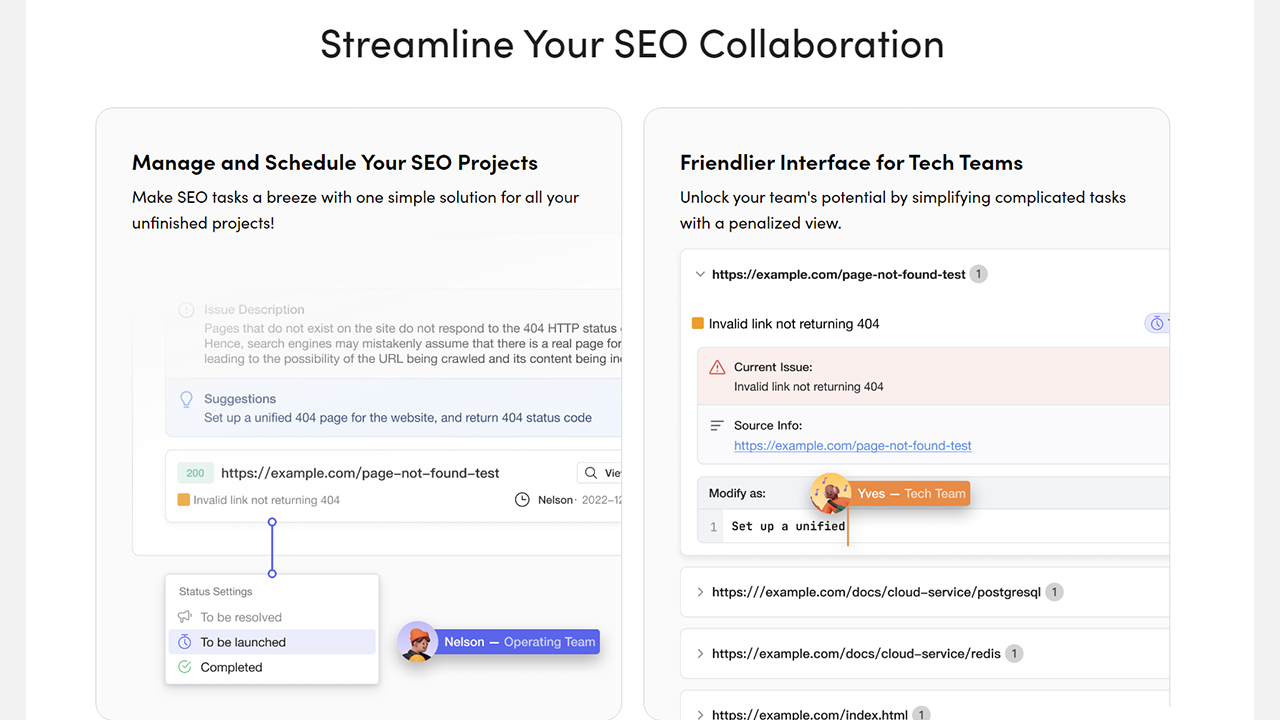
Task: Click the warning triangle beside Current Issue
Action: pos(717,367)
